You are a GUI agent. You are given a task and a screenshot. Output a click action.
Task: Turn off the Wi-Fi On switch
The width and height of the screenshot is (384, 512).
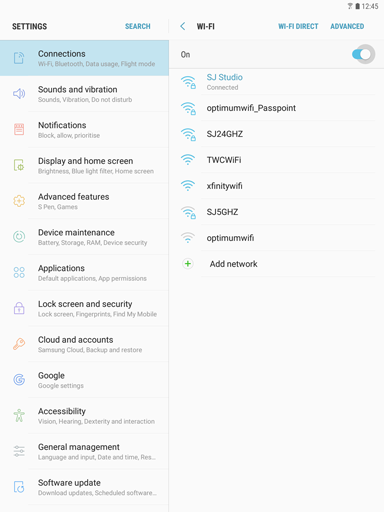click(362, 54)
